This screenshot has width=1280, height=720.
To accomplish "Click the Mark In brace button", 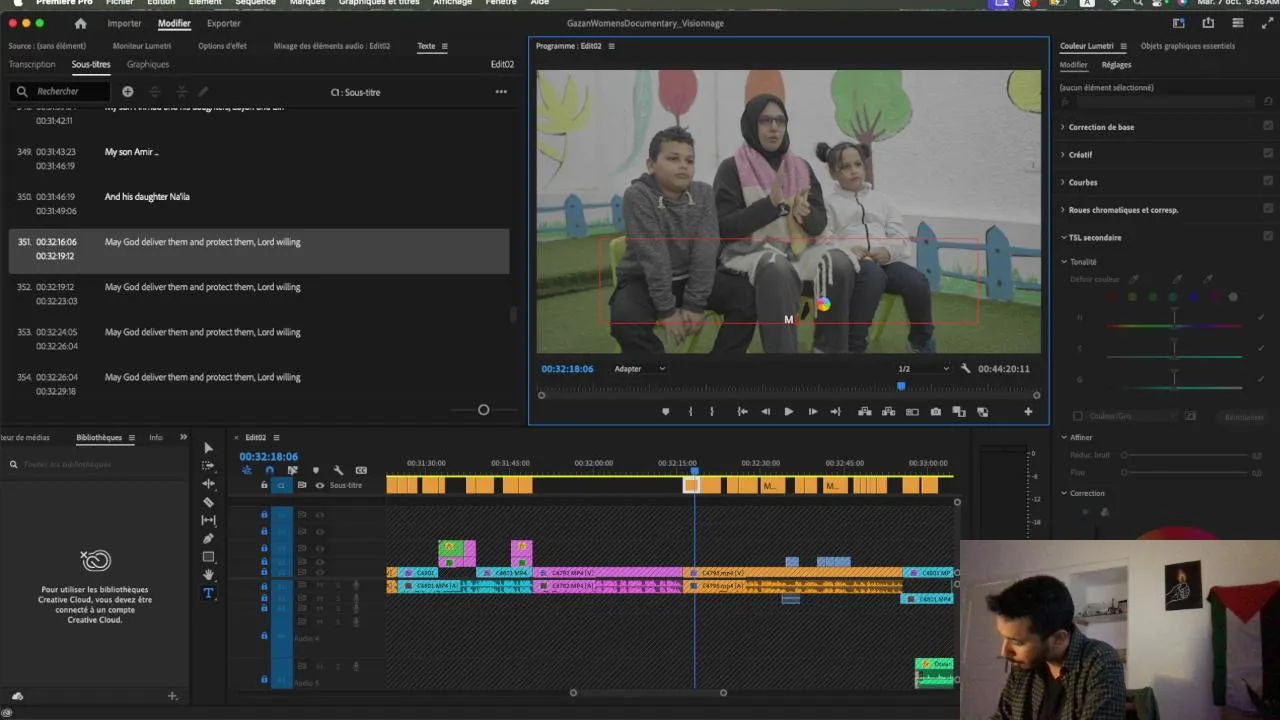I will click(690, 411).
